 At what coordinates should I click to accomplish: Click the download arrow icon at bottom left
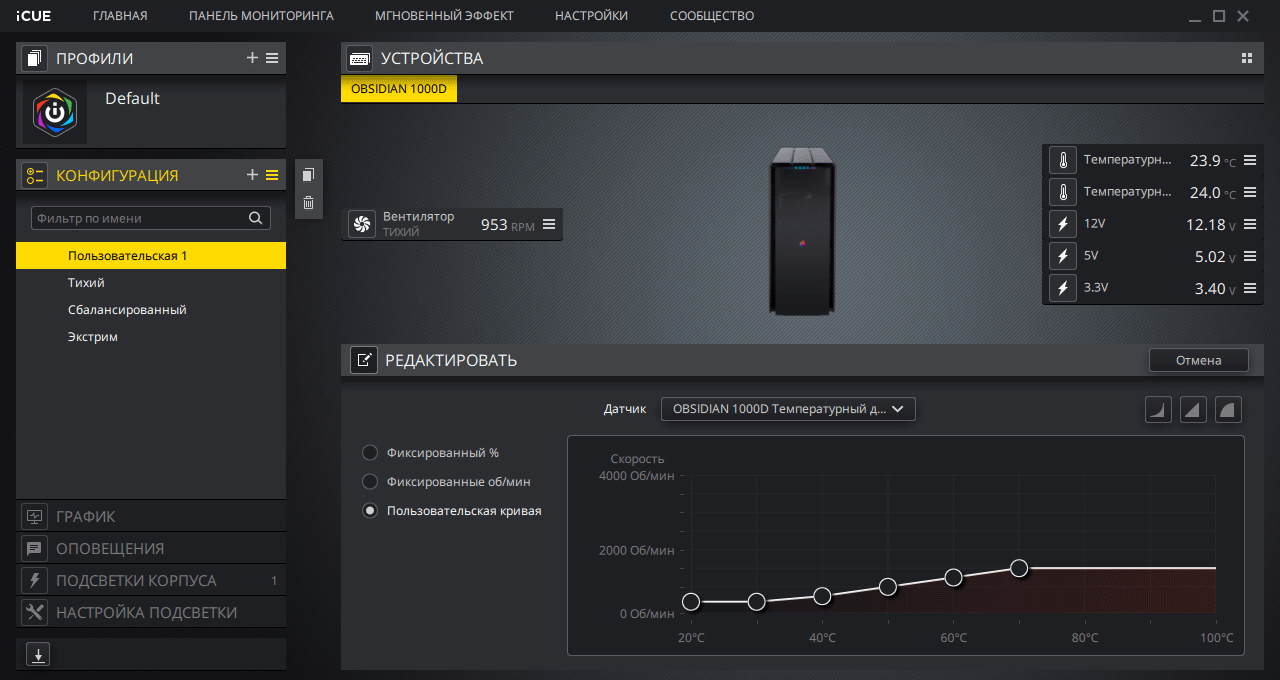pyautogui.click(x=37, y=655)
